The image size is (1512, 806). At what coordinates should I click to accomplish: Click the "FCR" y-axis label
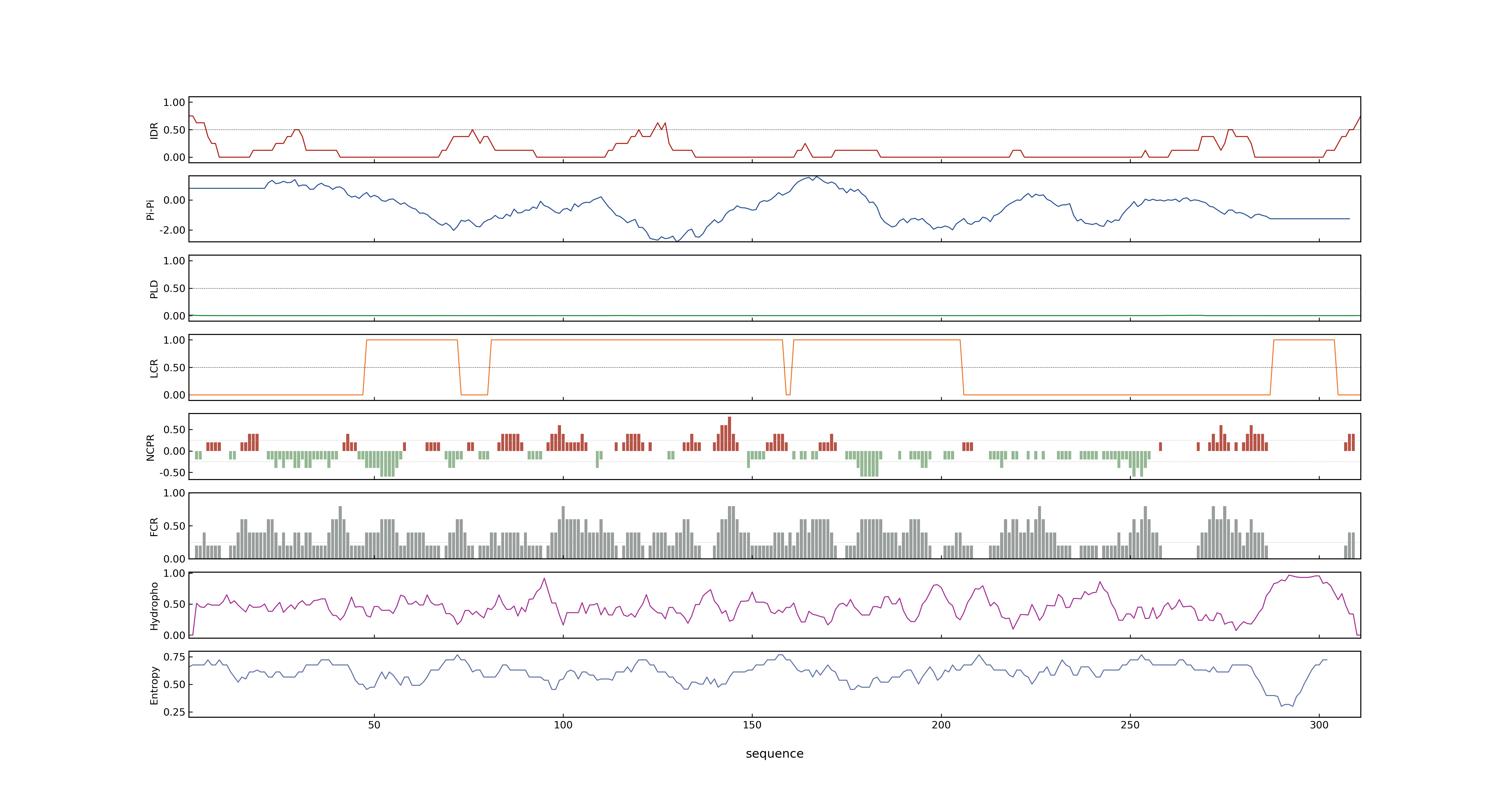[x=154, y=526]
